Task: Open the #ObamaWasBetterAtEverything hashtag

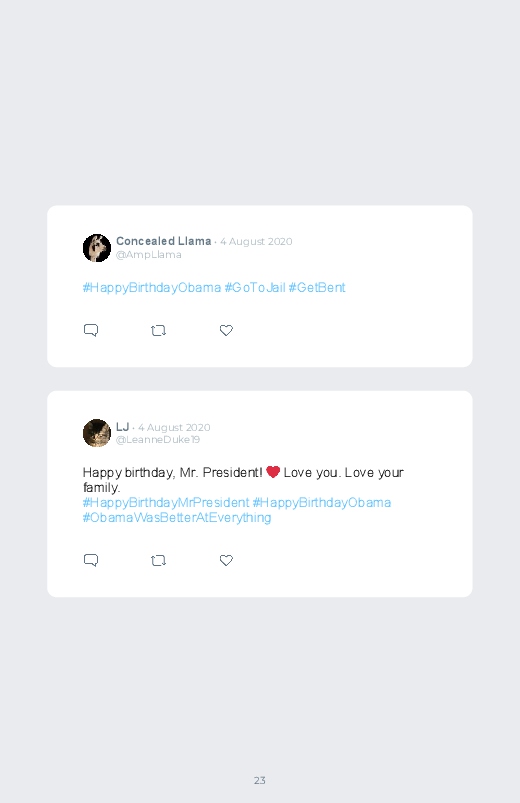Action: 177,518
